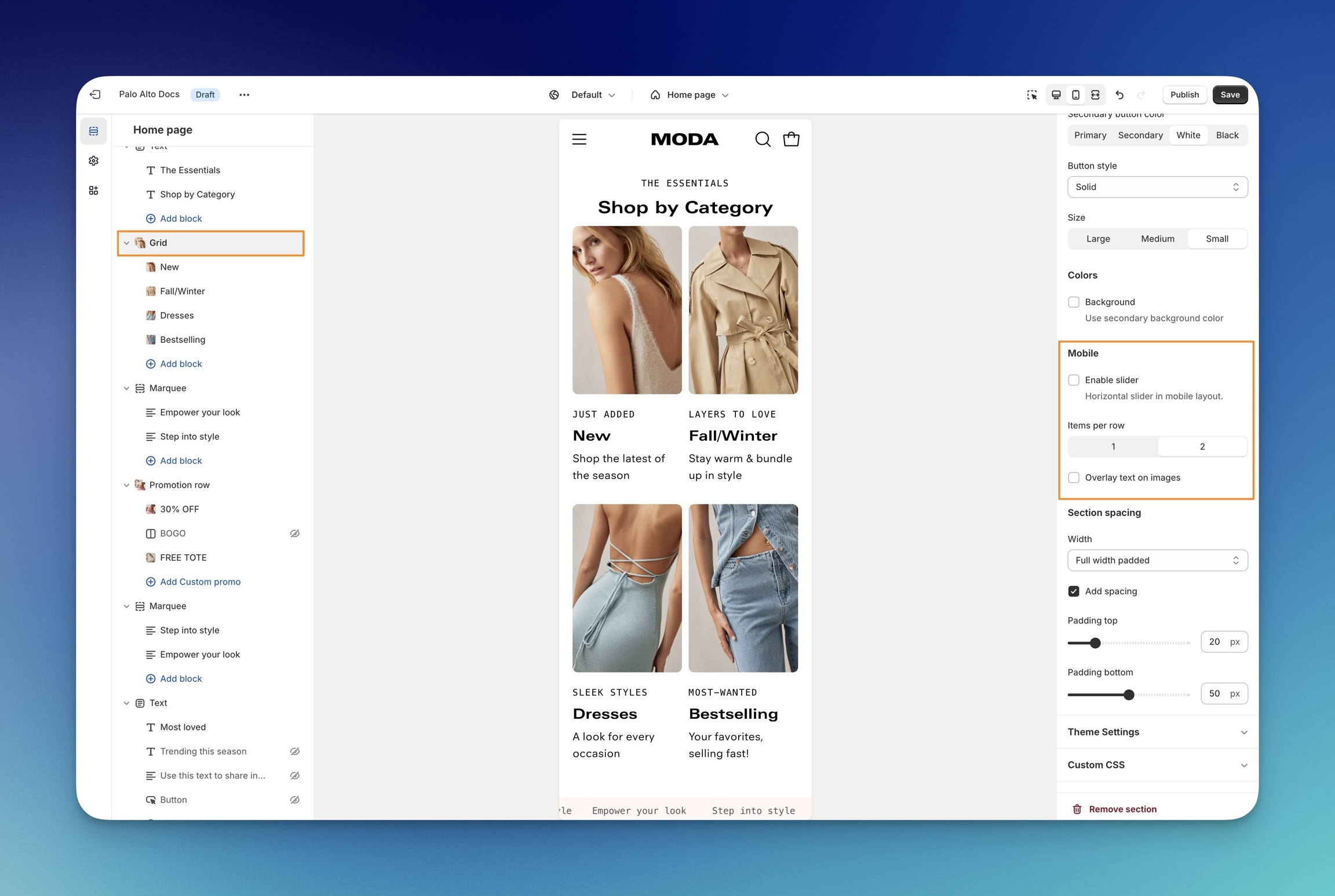
Task: Open the three-dots more actions menu
Action: tap(244, 94)
